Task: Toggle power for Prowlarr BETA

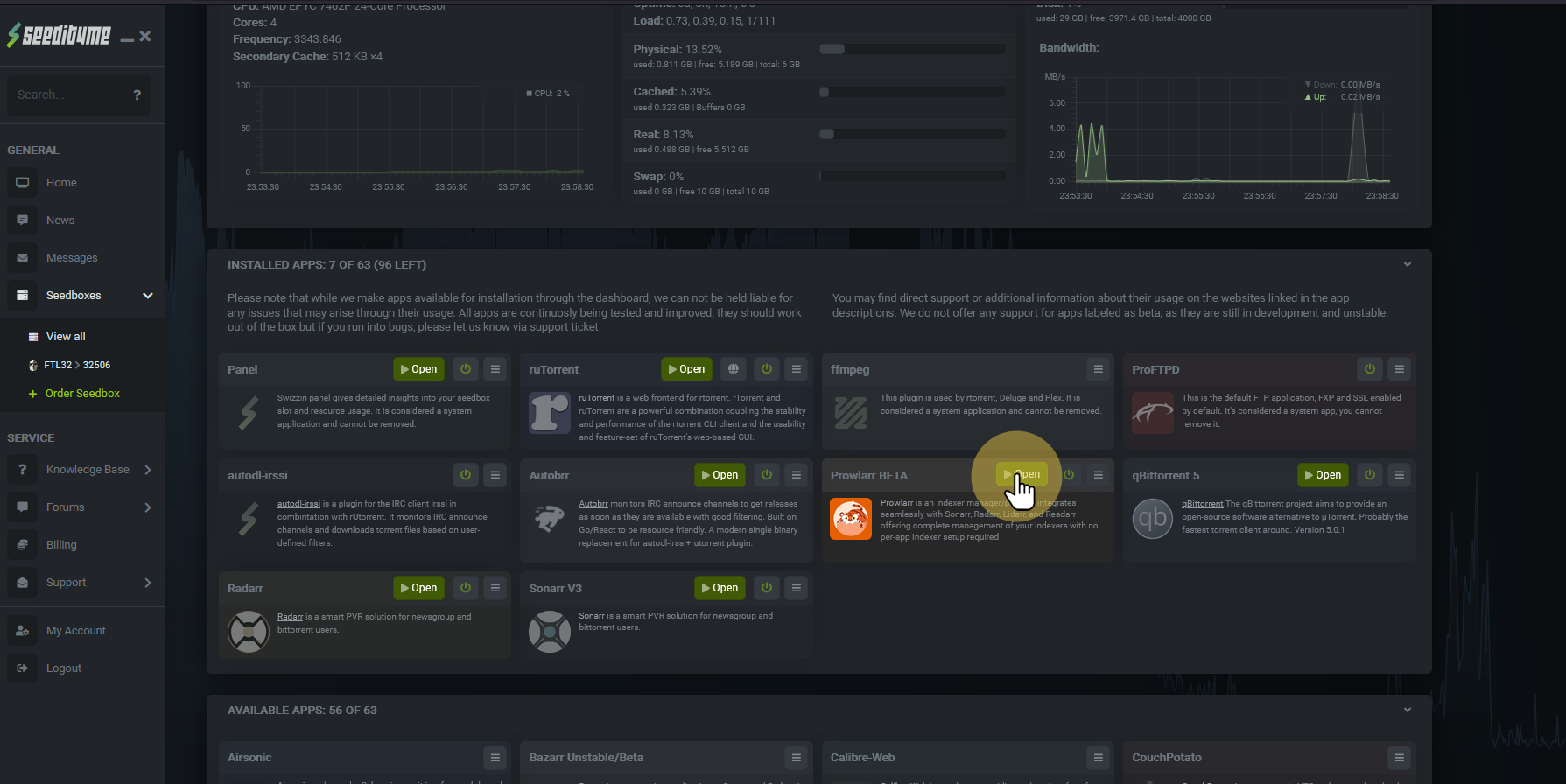Action: coord(1069,475)
